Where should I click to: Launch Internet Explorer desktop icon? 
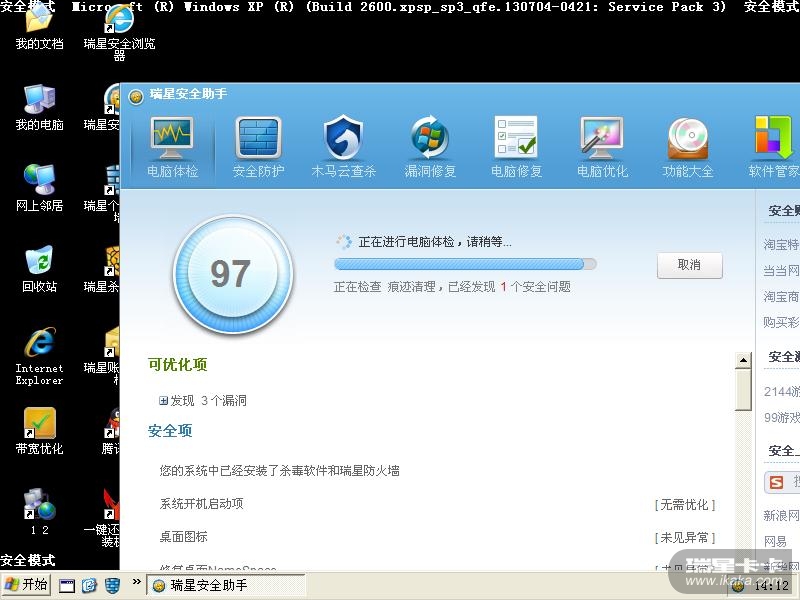tap(39, 356)
